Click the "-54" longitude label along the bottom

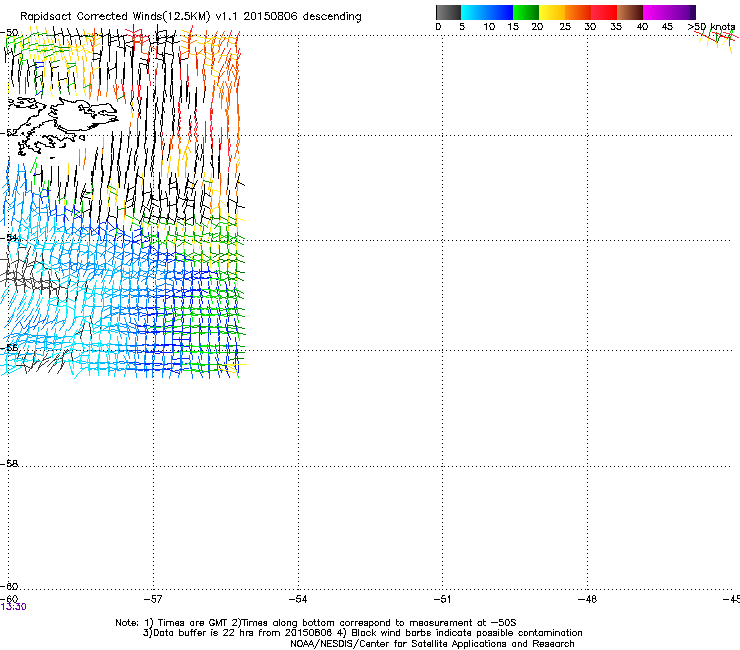[298, 599]
